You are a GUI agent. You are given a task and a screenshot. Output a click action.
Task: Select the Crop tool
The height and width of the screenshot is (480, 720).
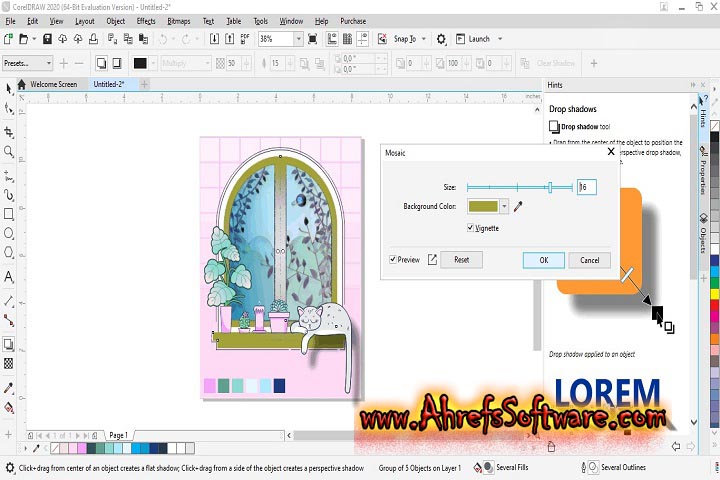(8, 132)
